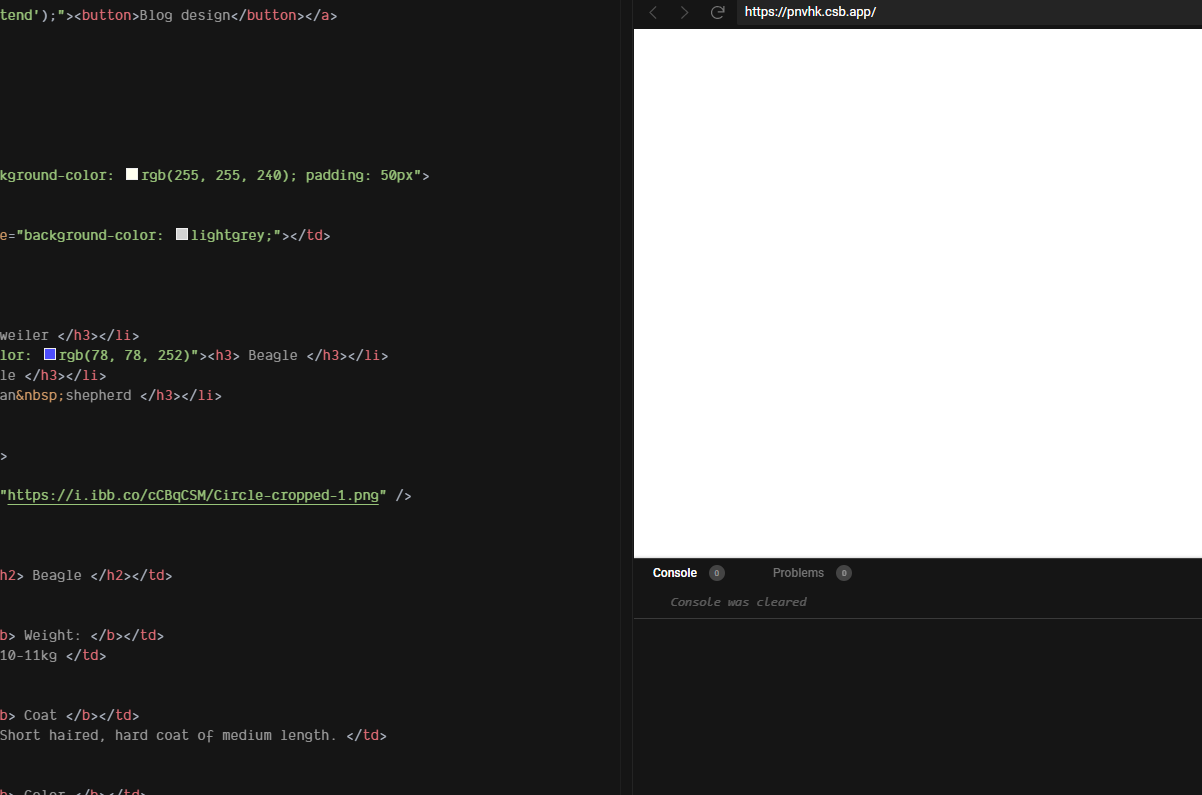Click the forward navigation arrow in preview
The width and height of the screenshot is (1202, 795).
click(x=684, y=13)
